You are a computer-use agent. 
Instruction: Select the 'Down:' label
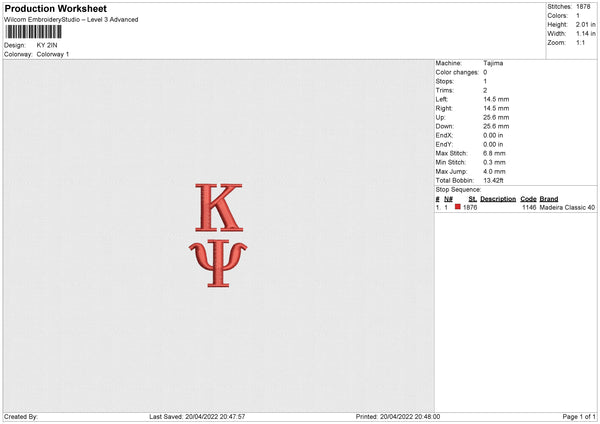pyautogui.click(x=445, y=126)
